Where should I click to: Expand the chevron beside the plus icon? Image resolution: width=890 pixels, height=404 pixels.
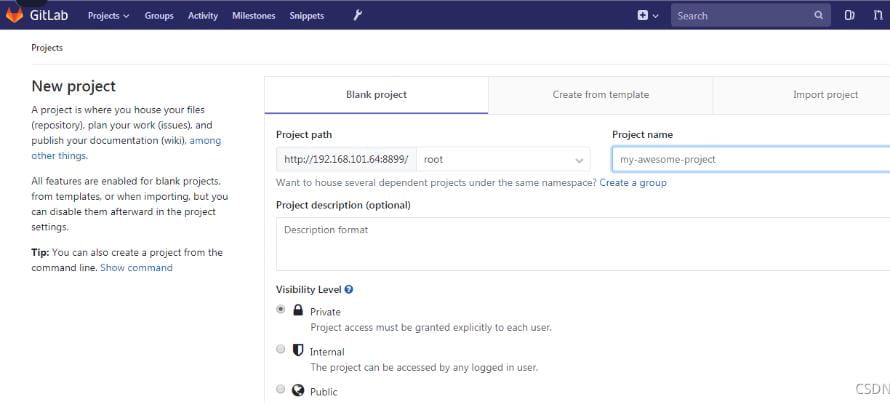656,16
